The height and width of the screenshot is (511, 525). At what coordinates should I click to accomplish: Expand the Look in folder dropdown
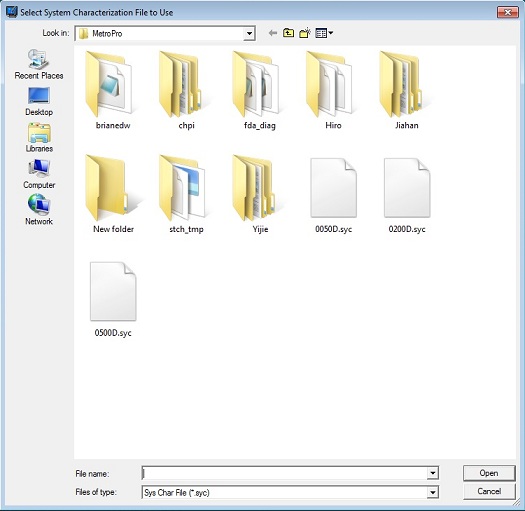(x=249, y=33)
